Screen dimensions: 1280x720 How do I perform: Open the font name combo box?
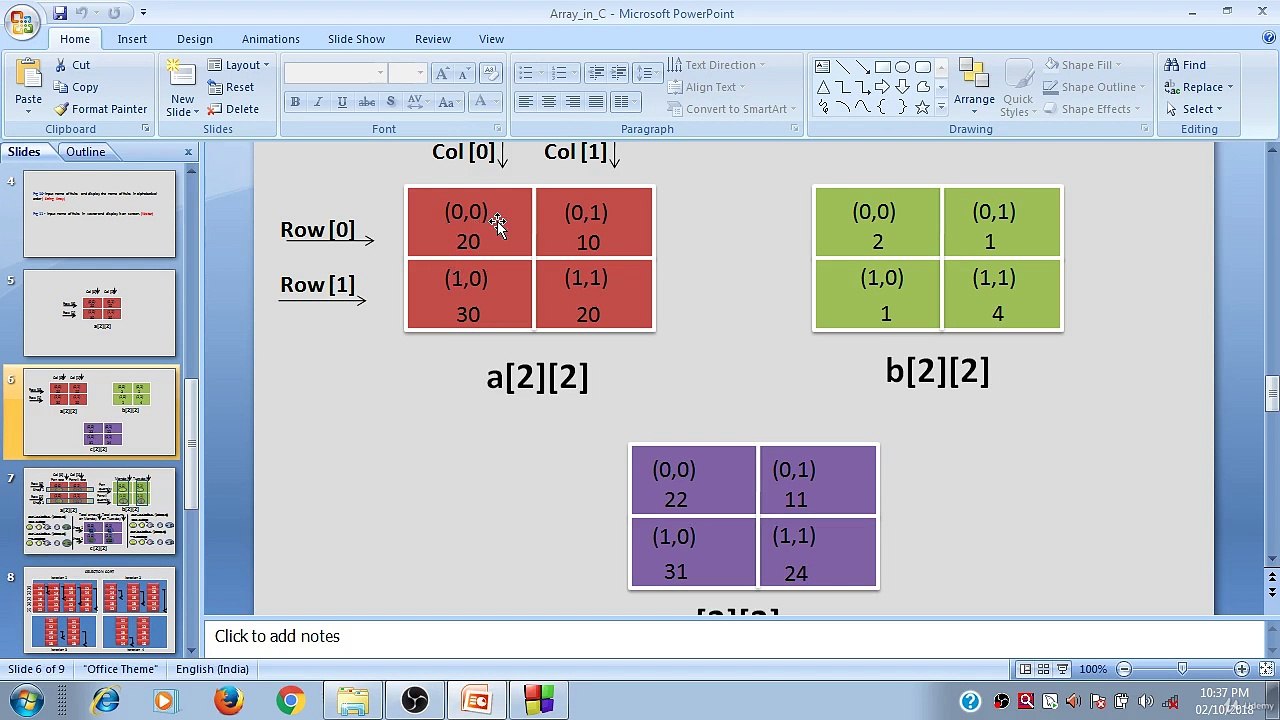click(335, 73)
